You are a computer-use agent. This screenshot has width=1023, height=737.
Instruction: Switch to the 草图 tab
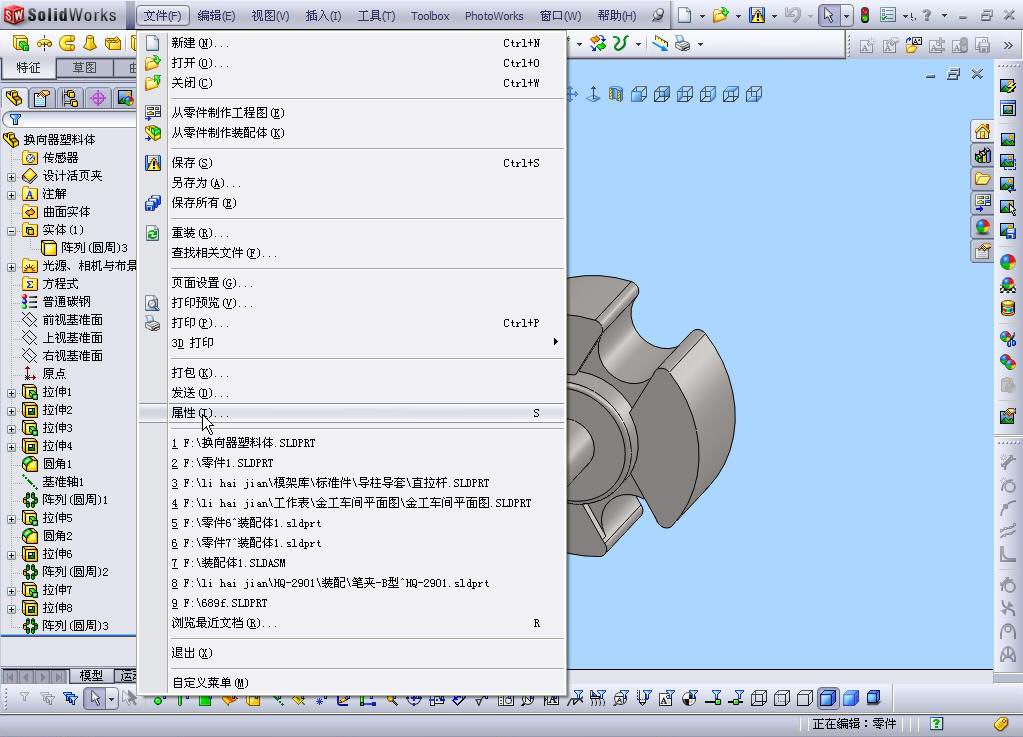(84, 67)
